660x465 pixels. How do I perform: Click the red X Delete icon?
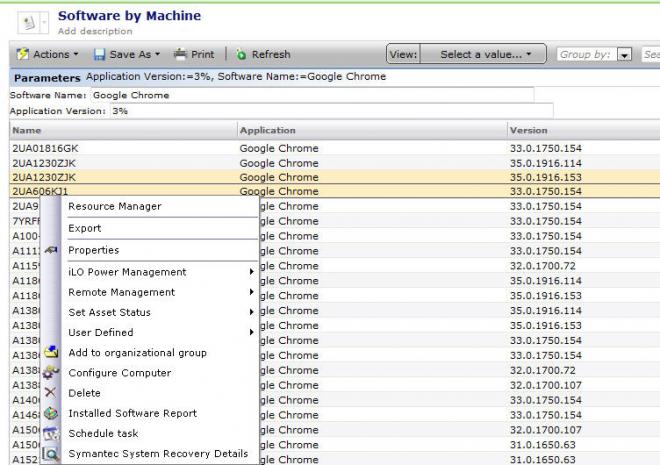click(x=50, y=393)
